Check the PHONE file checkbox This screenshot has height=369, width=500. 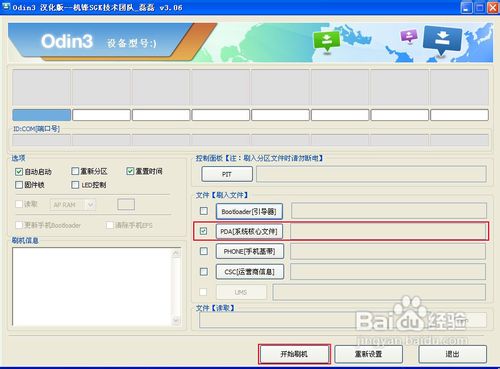[204, 251]
